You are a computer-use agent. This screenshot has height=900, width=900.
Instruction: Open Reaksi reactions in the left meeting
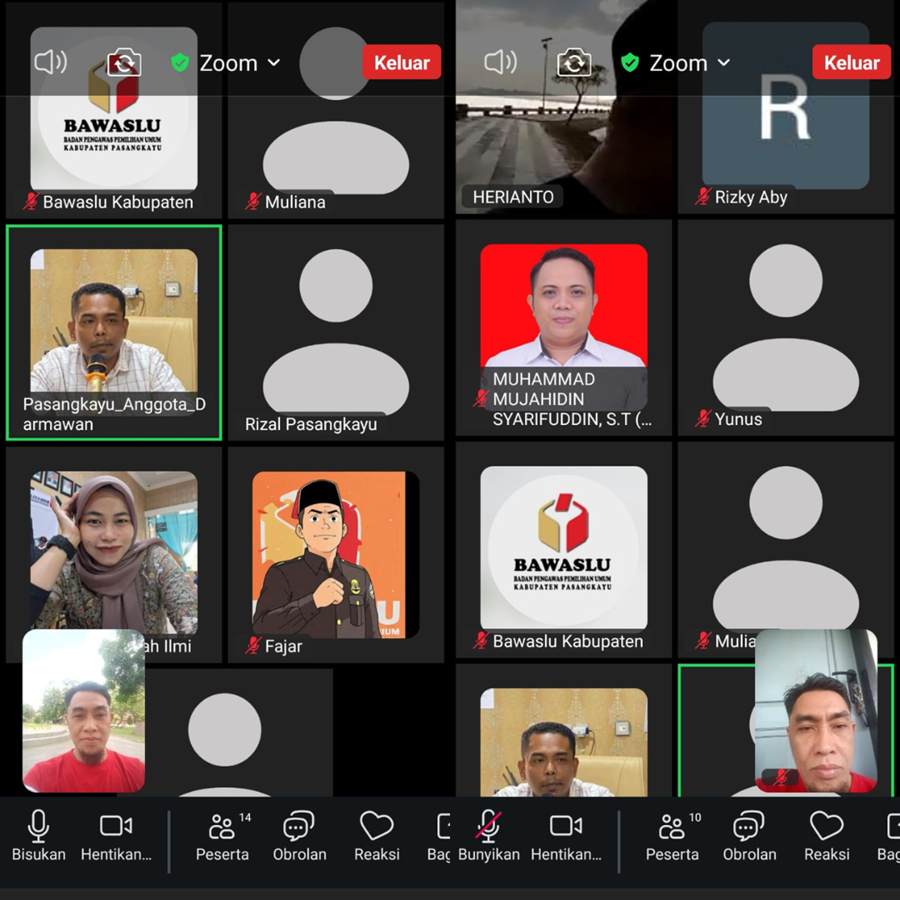point(377,836)
